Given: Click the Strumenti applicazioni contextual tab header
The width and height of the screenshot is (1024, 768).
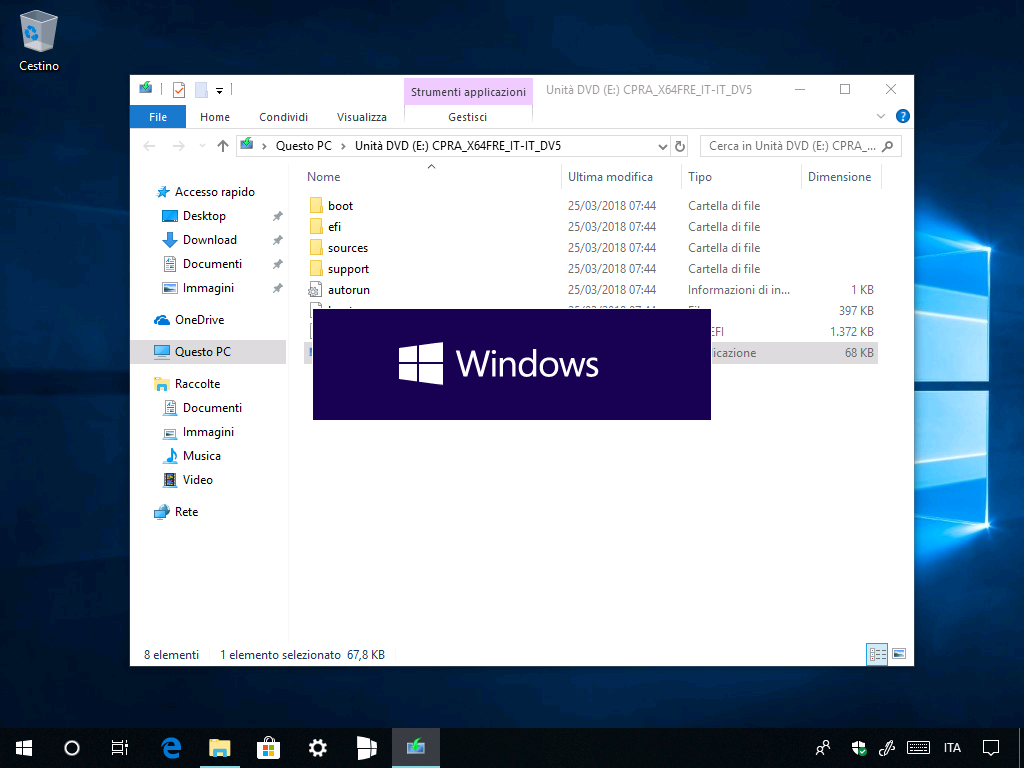Looking at the screenshot, I should pos(468,91).
